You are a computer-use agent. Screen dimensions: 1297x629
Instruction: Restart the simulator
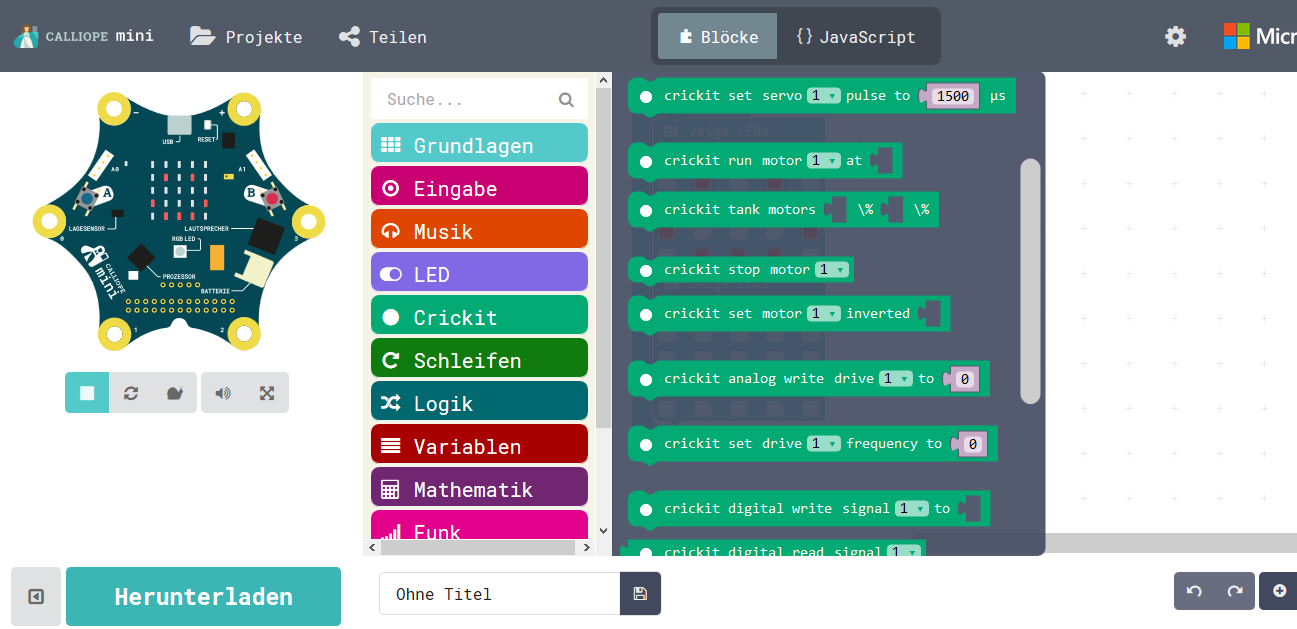click(131, 393)
